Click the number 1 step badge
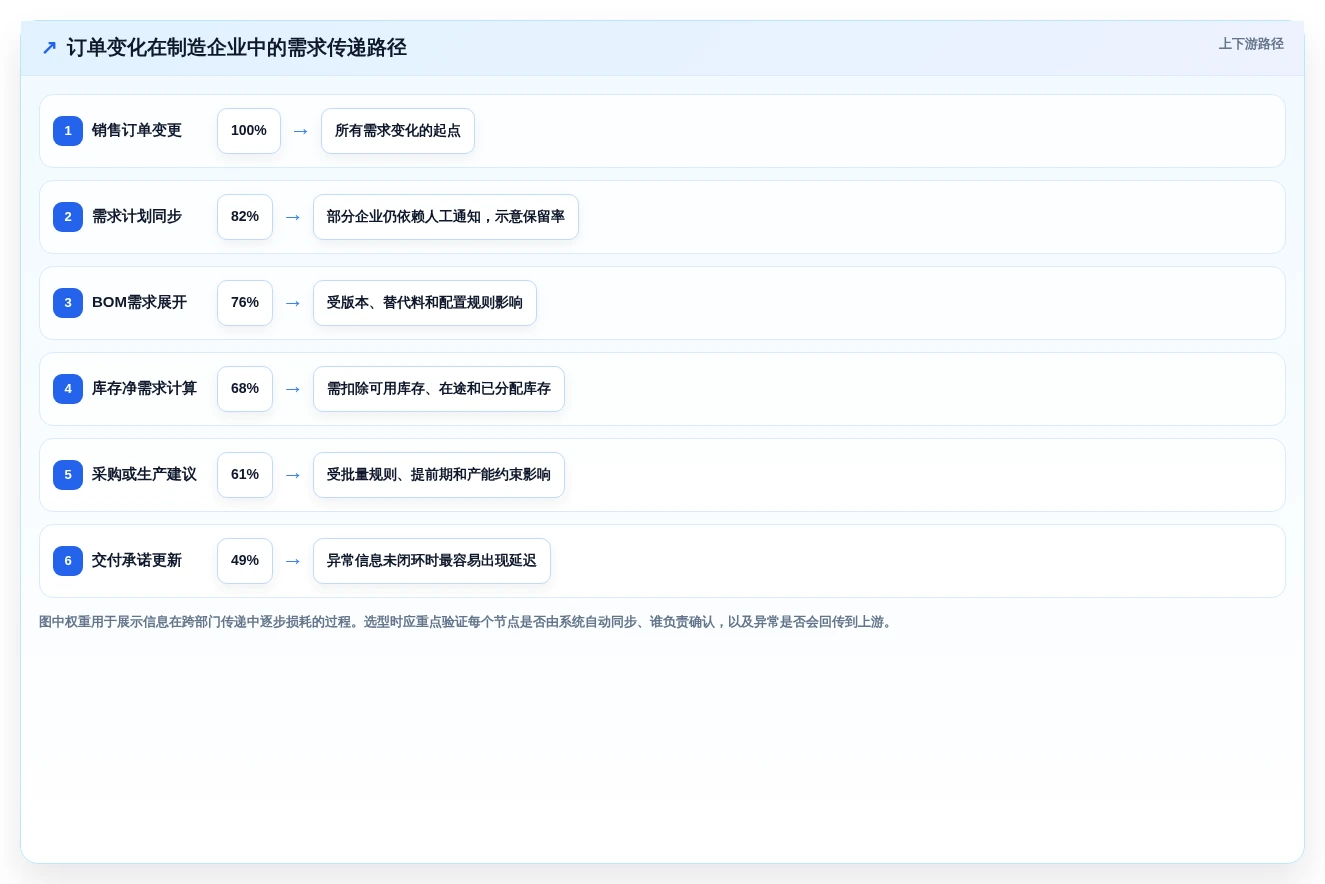This screenshot has width=1325, height=884. tap(68, 131)
